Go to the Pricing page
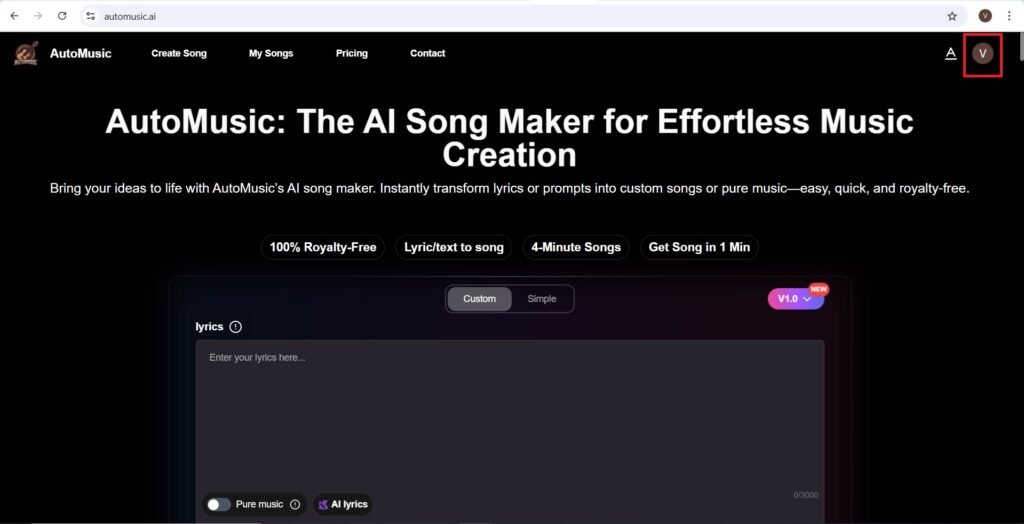The height and width of the screenshot is (524, 1024). click(x=352, y=54)
